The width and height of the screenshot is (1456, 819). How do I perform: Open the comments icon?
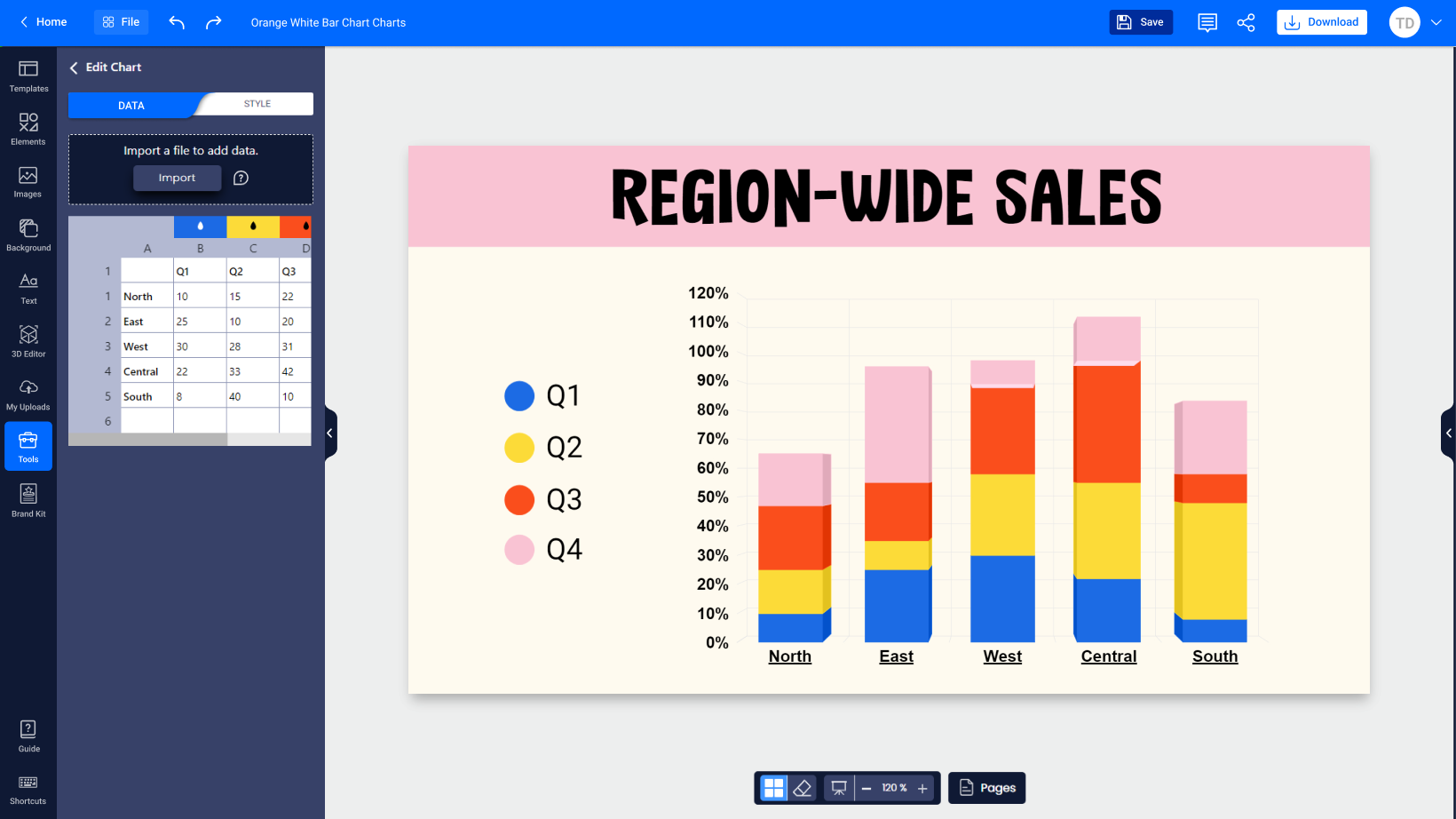click(x=1207, y=22)
